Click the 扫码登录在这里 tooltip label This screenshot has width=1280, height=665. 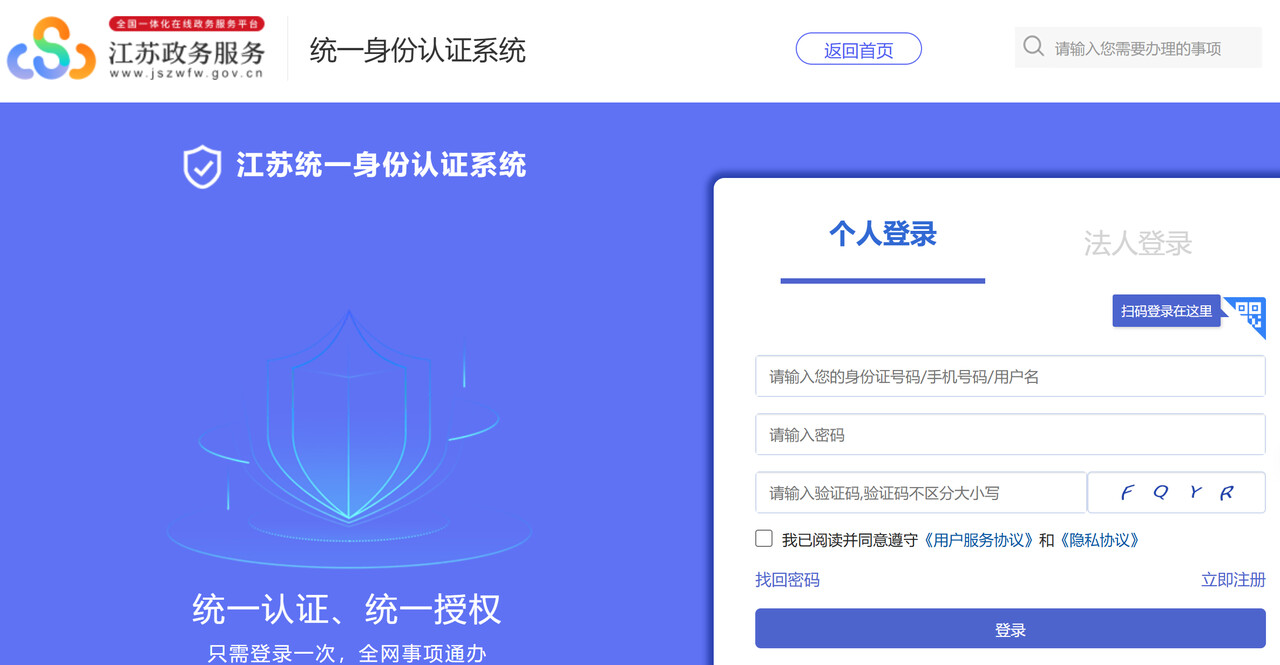click(1166, 311)
